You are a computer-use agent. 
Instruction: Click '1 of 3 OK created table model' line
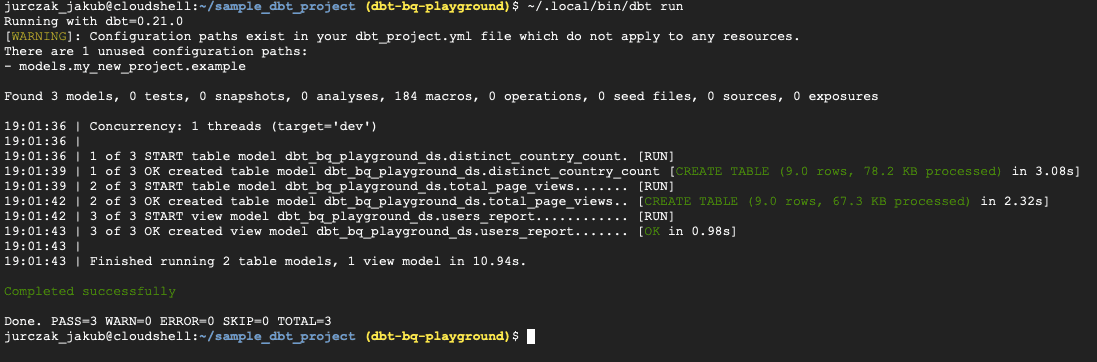[x=542, y=172]
